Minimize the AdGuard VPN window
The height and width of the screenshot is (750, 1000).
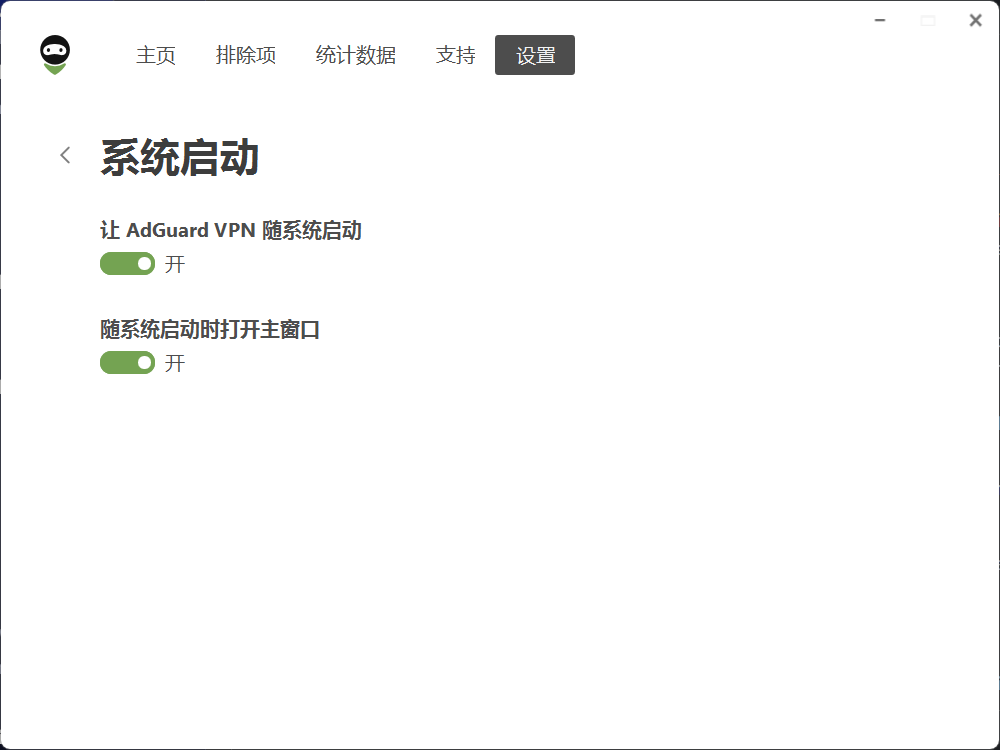tap(880, 20)
